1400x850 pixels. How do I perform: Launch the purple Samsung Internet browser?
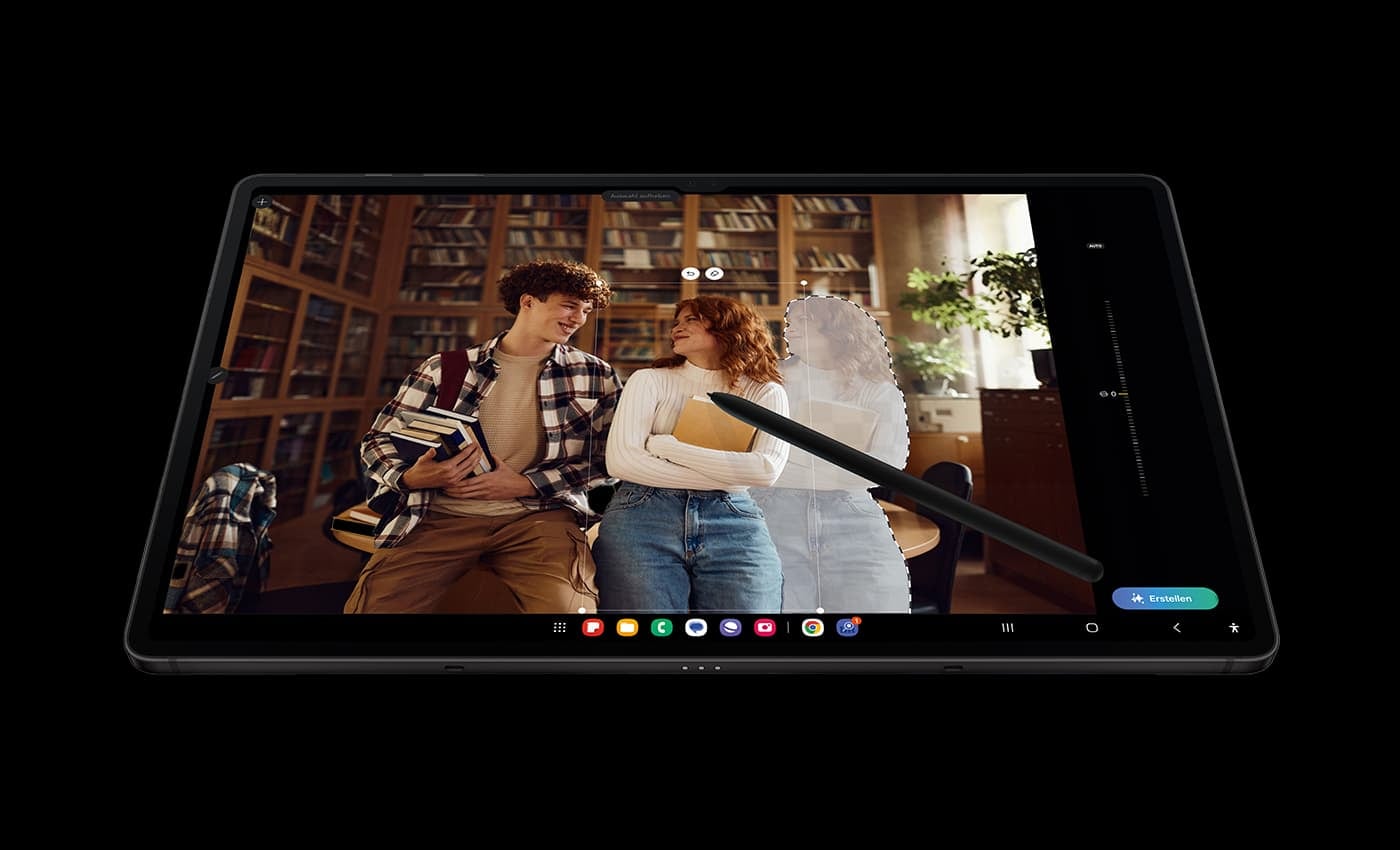pyautogui.click(x=731, y=628)
